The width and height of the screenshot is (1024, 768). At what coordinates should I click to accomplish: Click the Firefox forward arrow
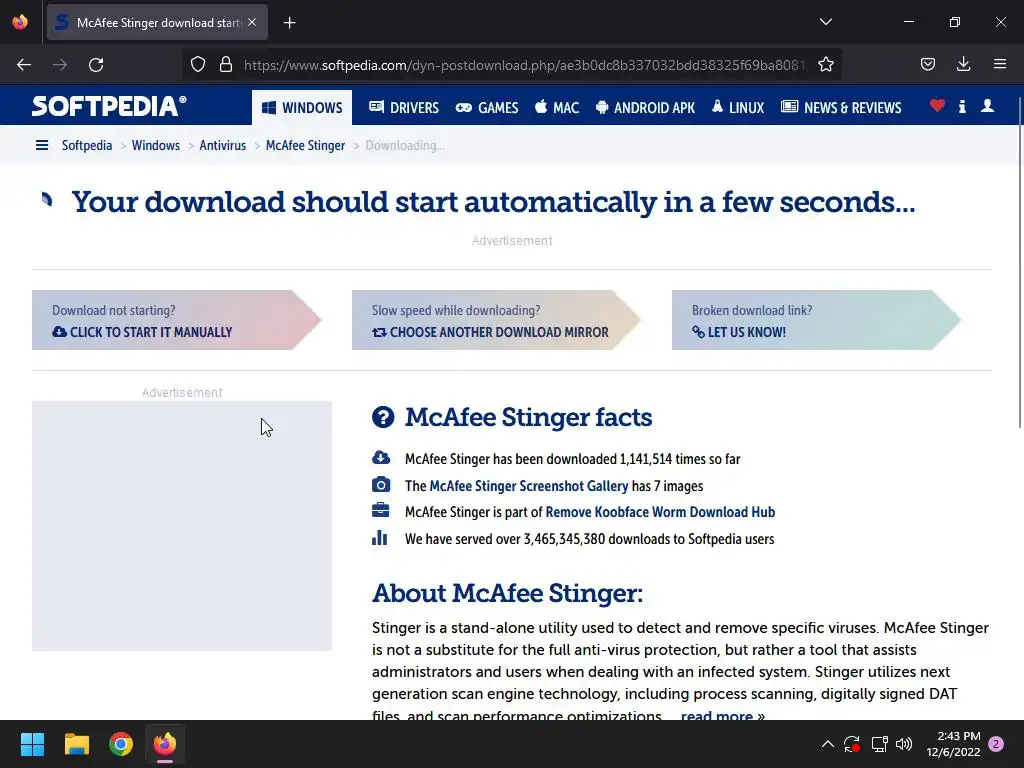pyautogui.click(x=60, y=65)
